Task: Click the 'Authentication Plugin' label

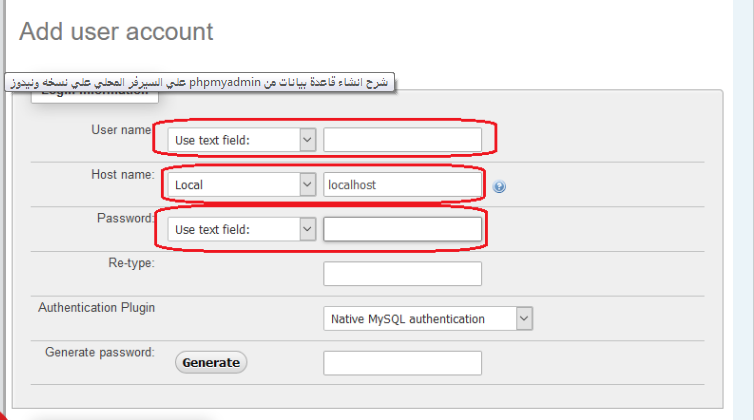Action: tap(96, 307)
